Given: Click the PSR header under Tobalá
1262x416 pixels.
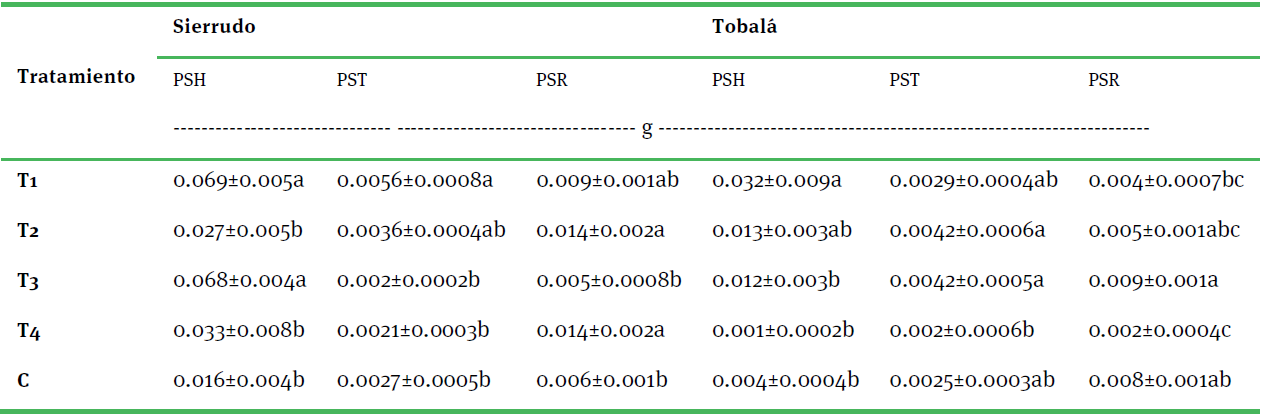Looking at the screenshot, I should click(x=1104, y=81).
